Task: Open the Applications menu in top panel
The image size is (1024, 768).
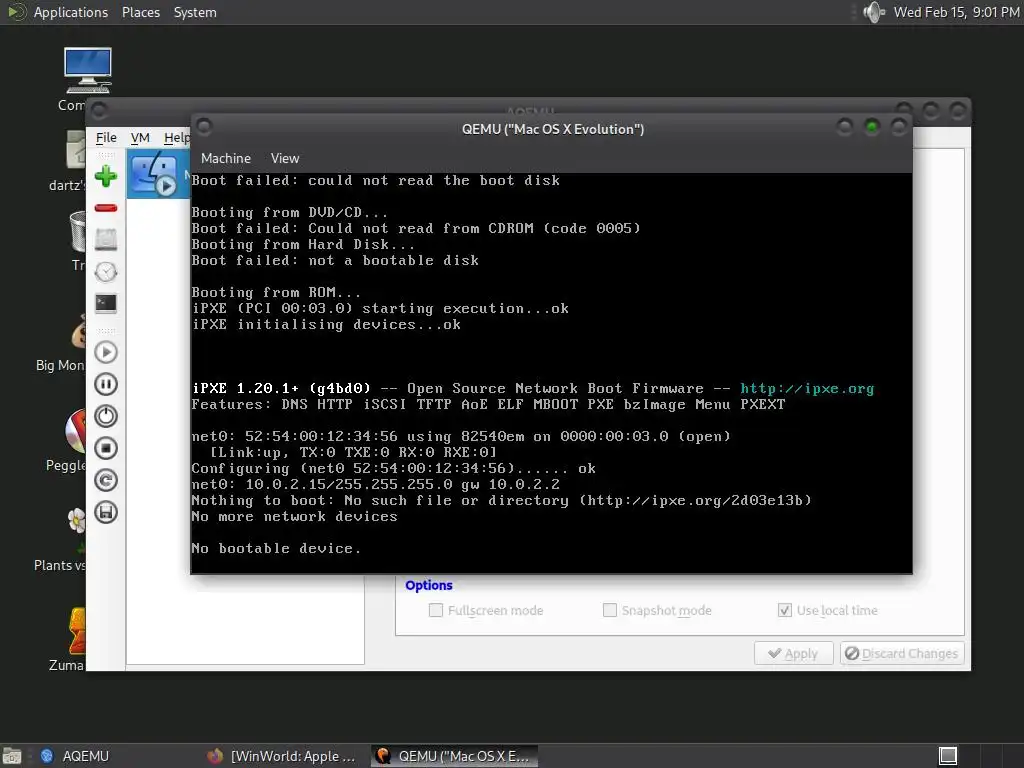Action: click(x=71, y=12)
